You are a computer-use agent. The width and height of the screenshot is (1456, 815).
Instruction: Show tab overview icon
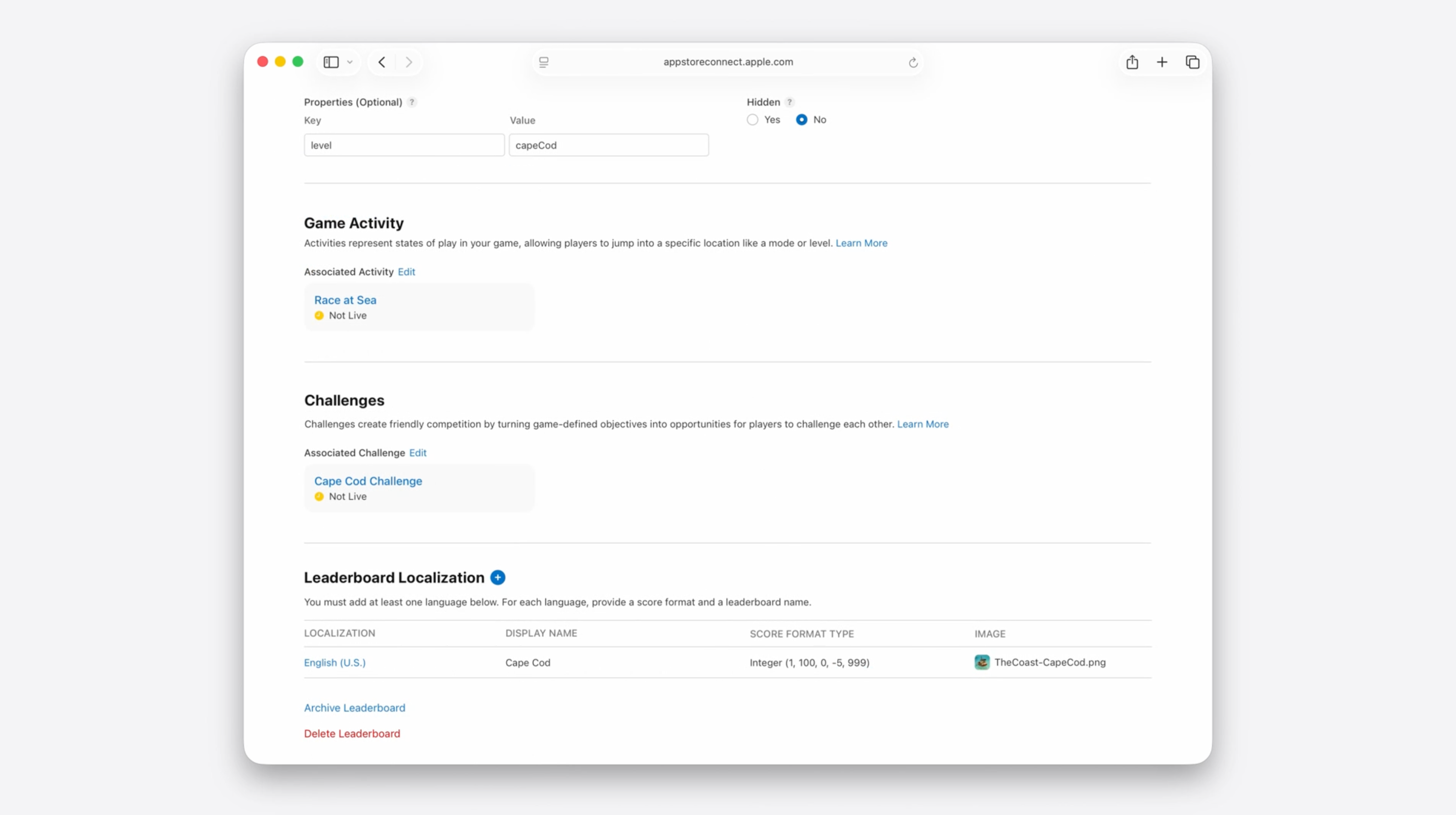(x=1193, y=62)
